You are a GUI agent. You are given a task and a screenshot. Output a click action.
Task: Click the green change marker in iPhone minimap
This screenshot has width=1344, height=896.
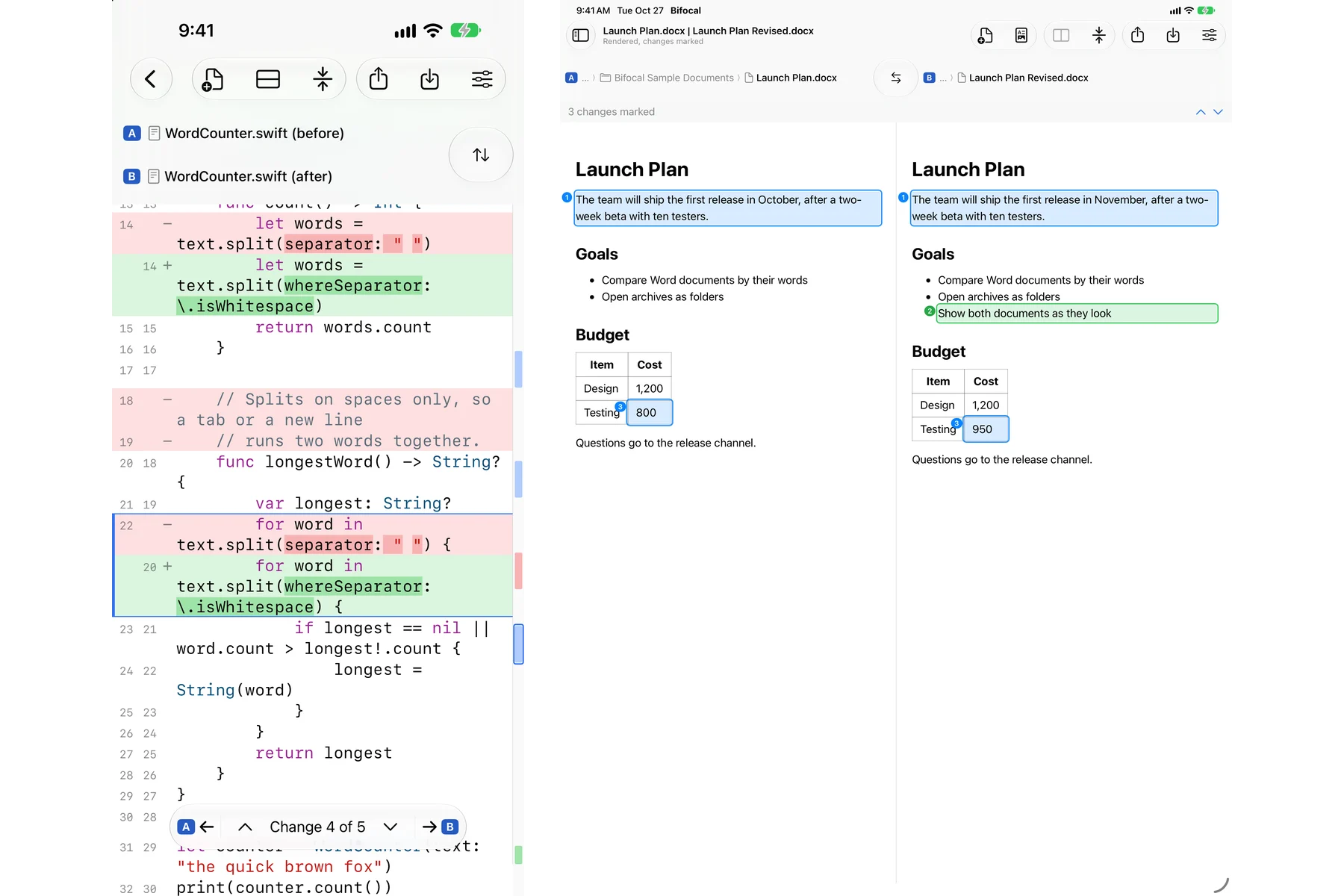click(518, 855)
